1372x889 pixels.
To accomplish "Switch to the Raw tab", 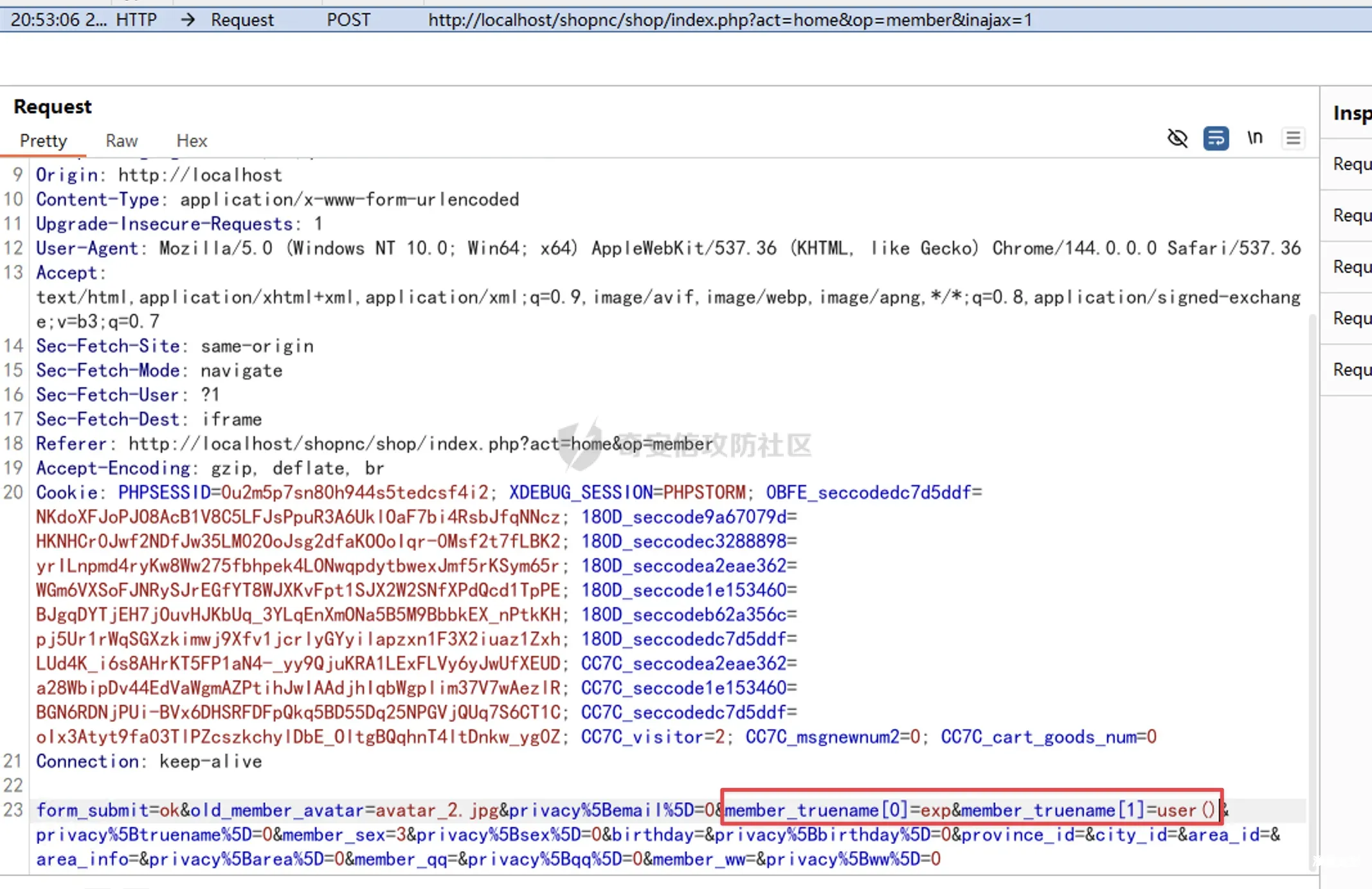I will point(122,140).
